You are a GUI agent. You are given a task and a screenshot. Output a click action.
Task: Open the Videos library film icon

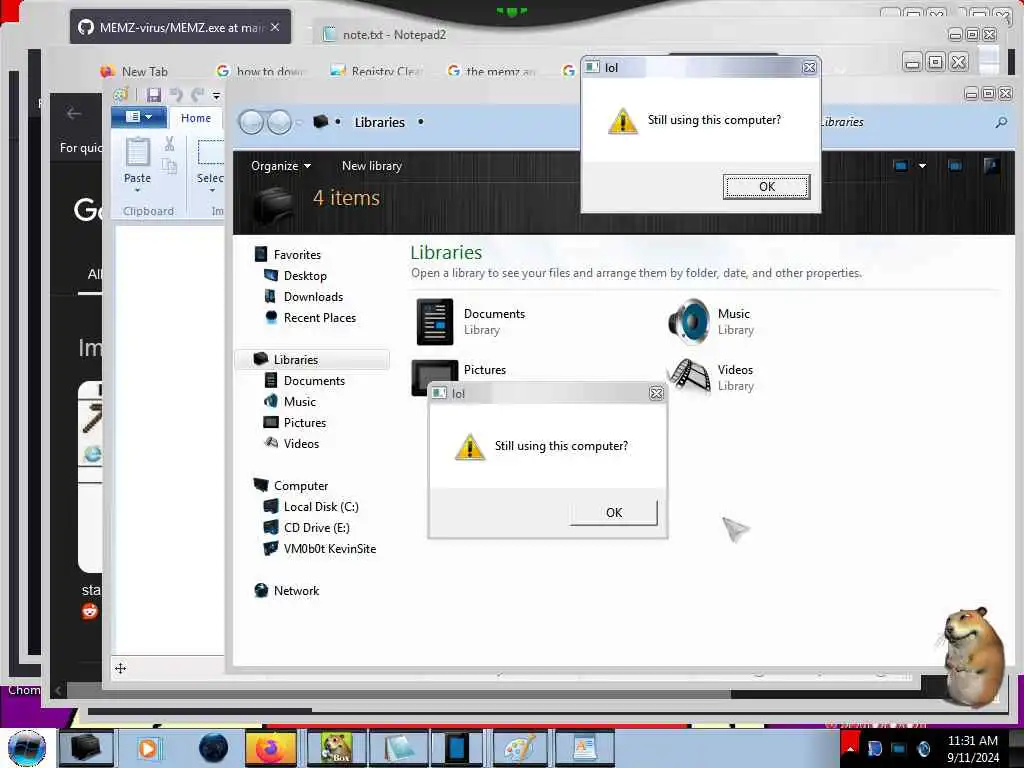click(x=690, y=377)
